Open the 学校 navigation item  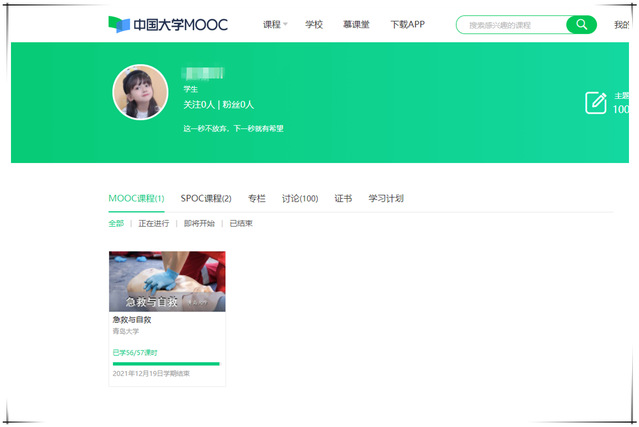pos(314,24)
